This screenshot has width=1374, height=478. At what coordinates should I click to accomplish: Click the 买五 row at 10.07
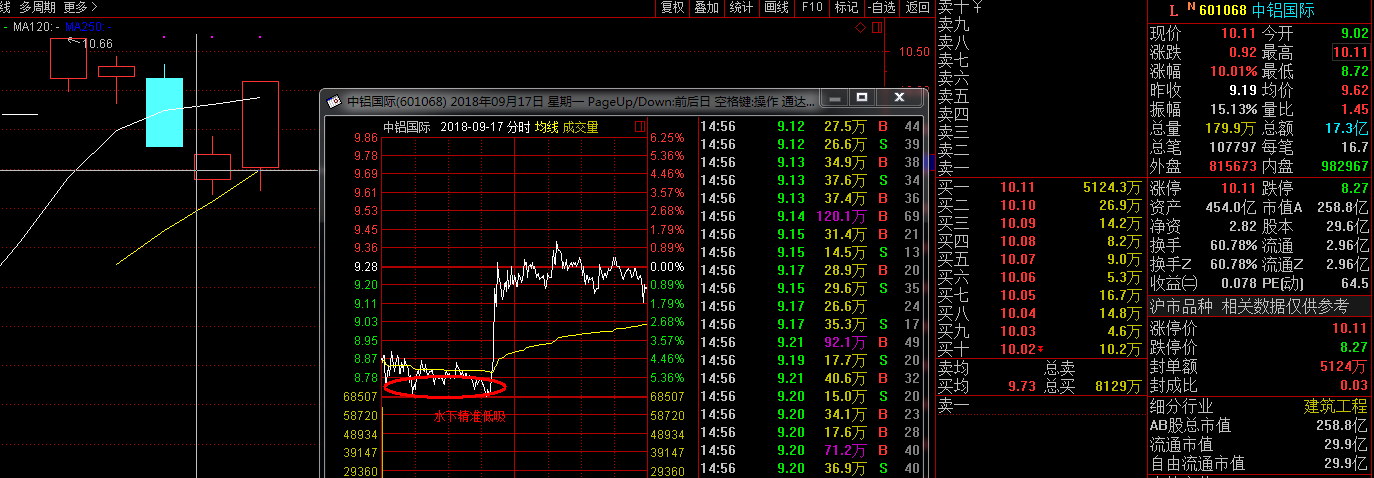point(1040,259)
